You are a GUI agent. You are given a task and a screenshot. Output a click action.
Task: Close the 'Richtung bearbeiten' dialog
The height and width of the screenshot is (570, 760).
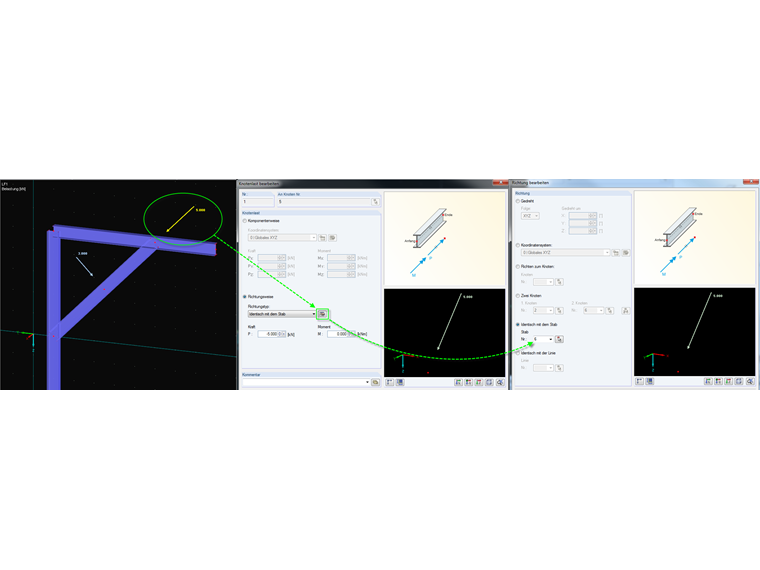(x=750, y=182)
